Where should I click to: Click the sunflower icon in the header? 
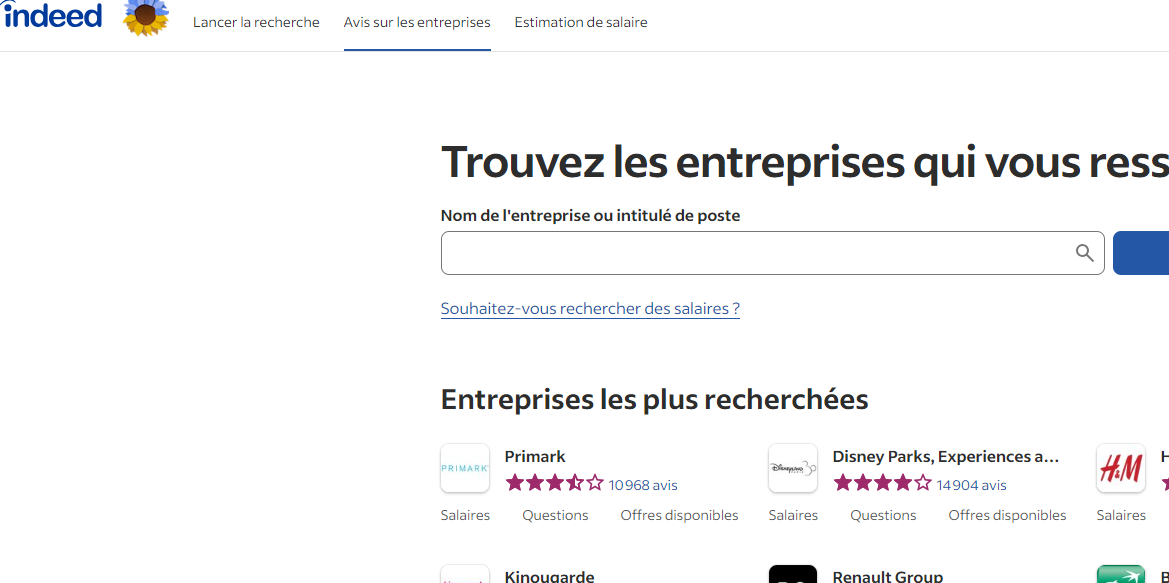[x=146, y=17]
